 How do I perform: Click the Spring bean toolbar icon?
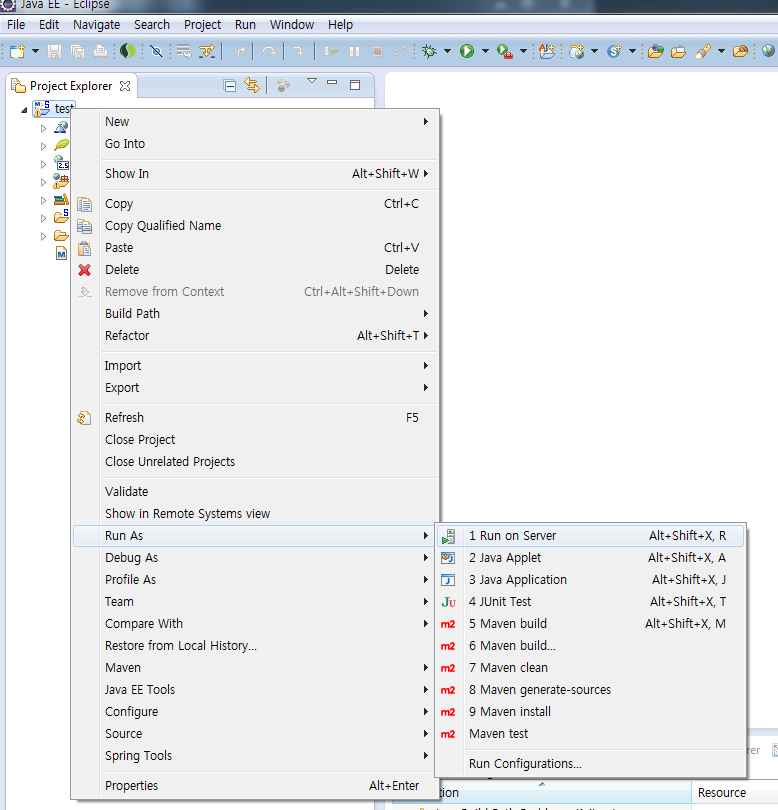click(x=614, y=51)
